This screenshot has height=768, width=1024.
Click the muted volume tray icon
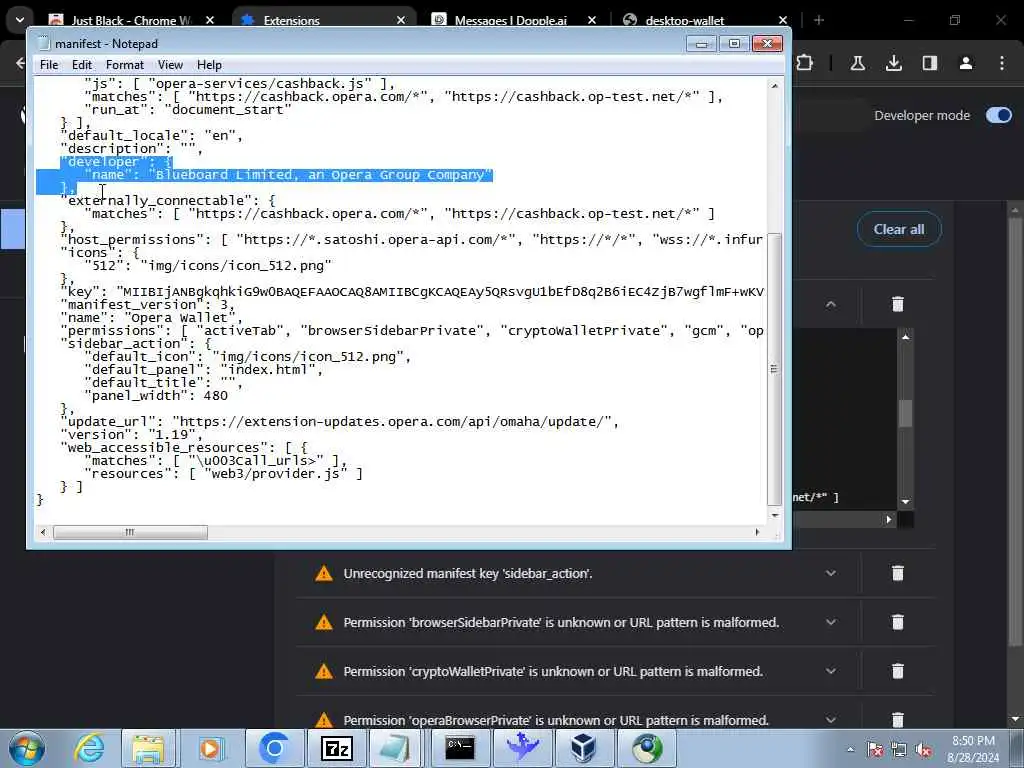pyautogui.click(x=923, y=750)
